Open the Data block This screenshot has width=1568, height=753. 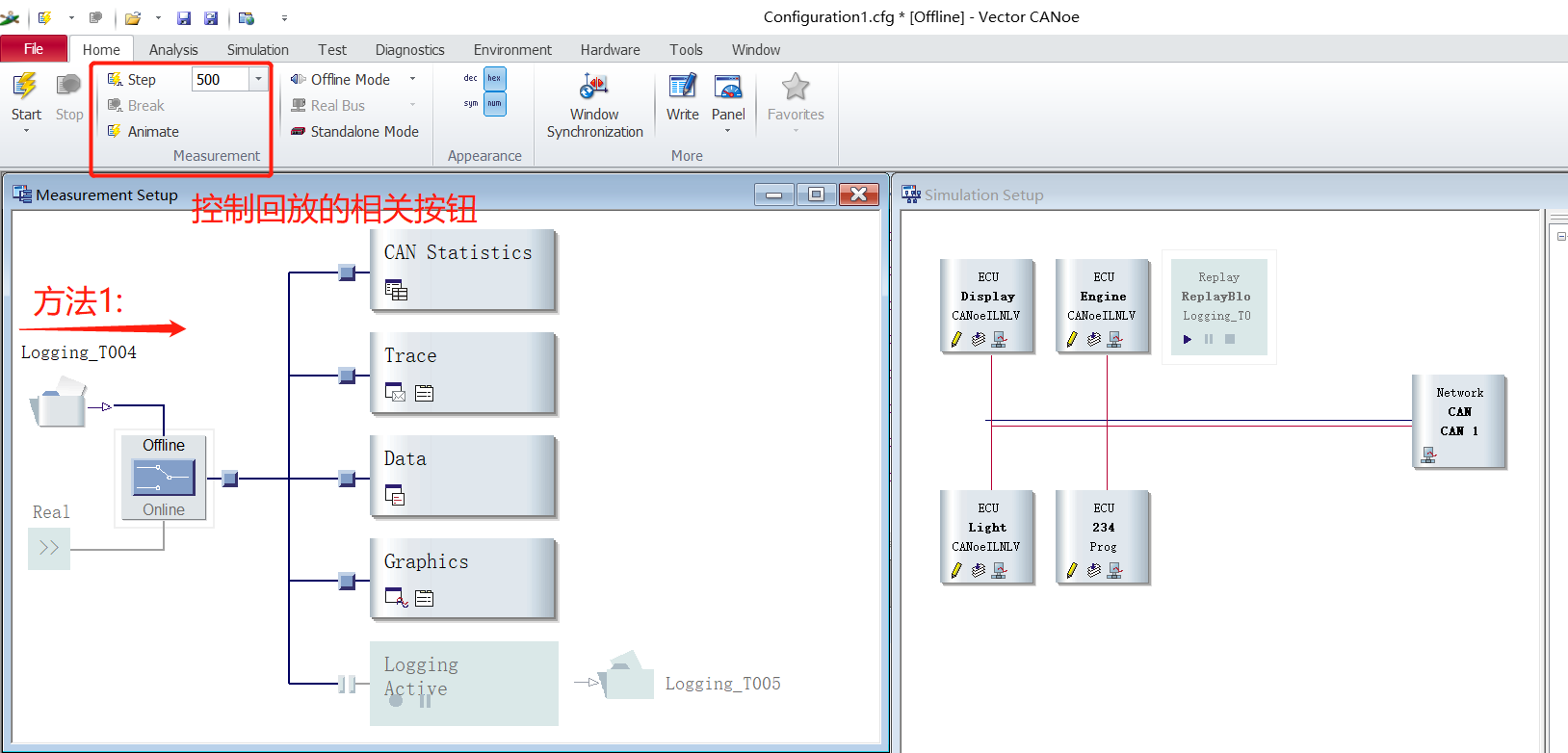(x=463, y=477)
